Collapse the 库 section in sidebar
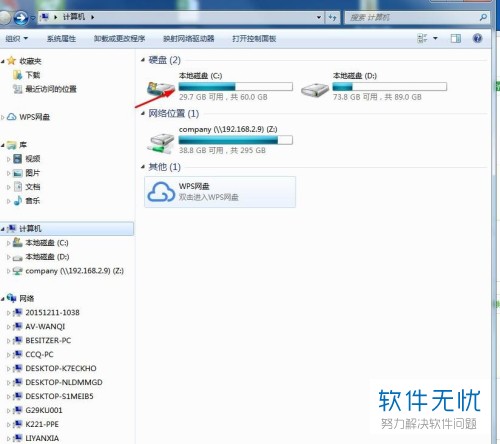The width and height of the screenshot is (500, 444). click(3, 145)
